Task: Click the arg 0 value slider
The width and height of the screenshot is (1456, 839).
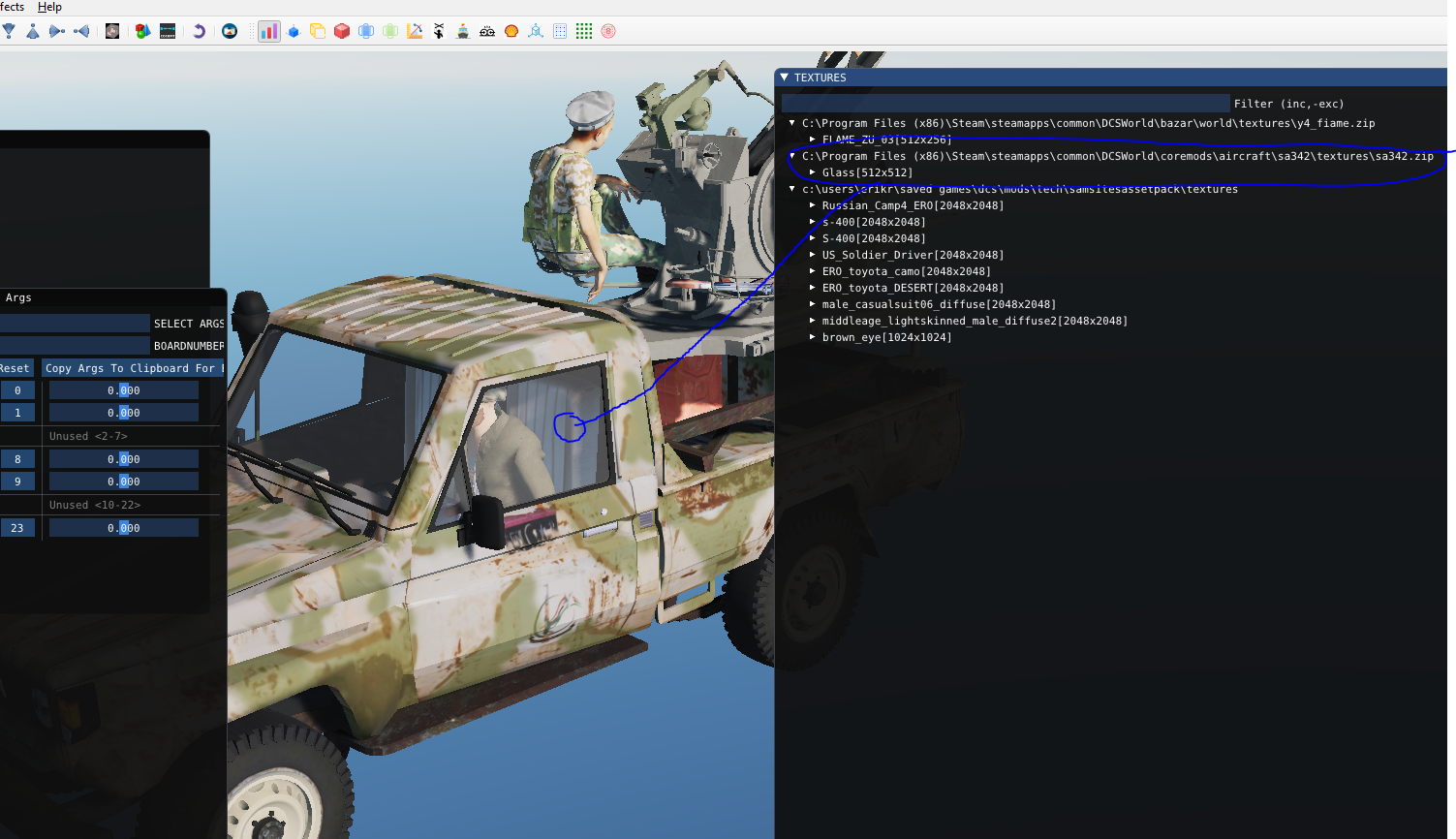Action: coord(124,390)
